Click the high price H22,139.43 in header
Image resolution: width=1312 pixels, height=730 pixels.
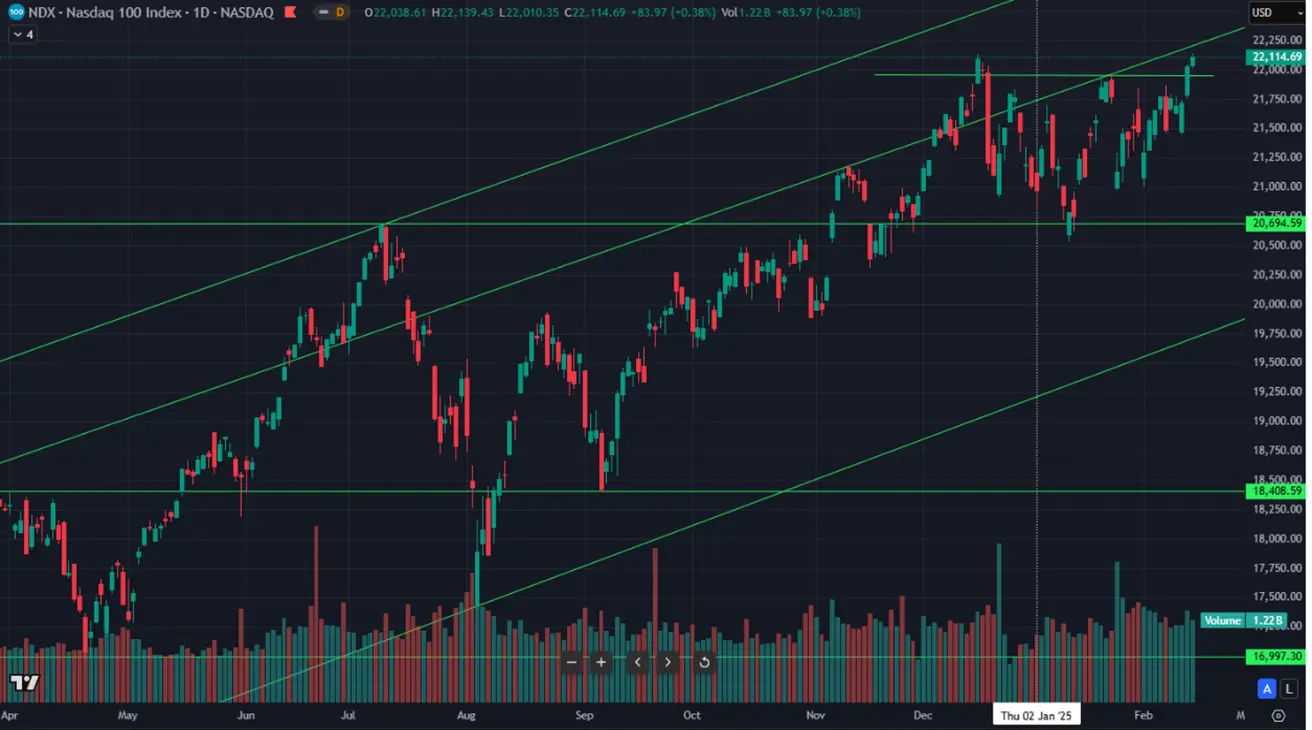464,13
